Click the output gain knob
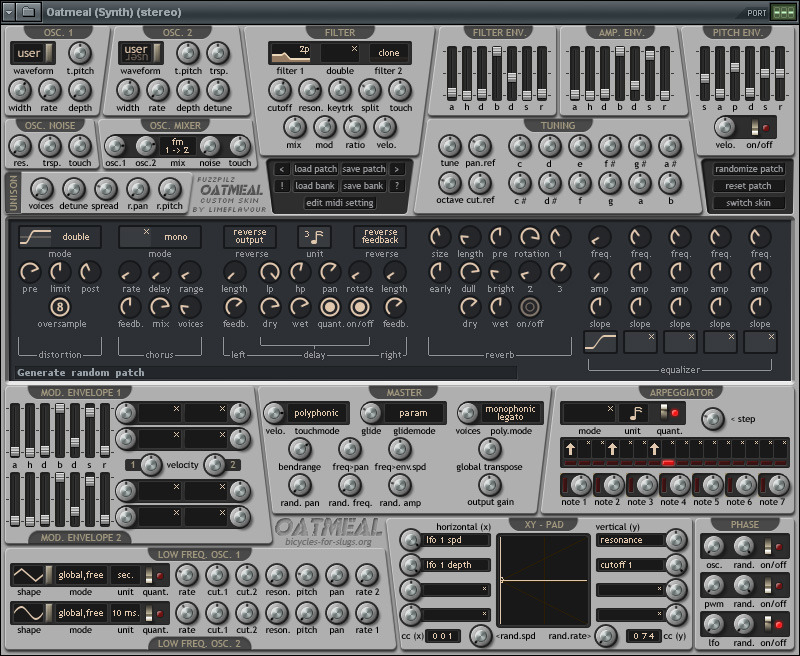The width and height of the screenshot is (800, 656). (x=490, y=485)
